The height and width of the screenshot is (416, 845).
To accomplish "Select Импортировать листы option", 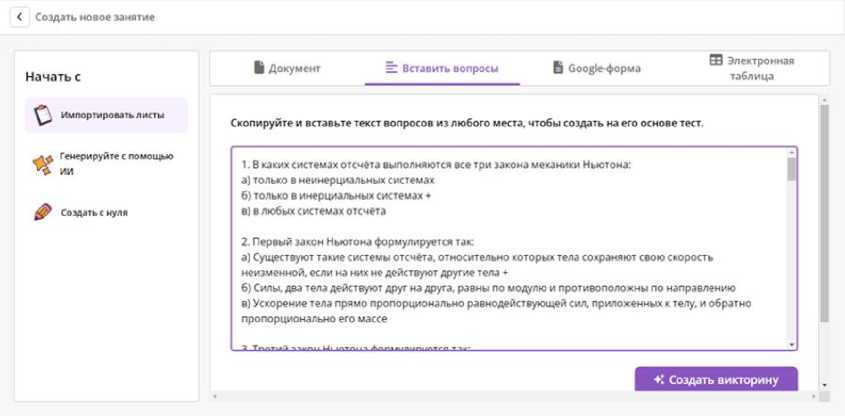I will (x=107, y=115).
